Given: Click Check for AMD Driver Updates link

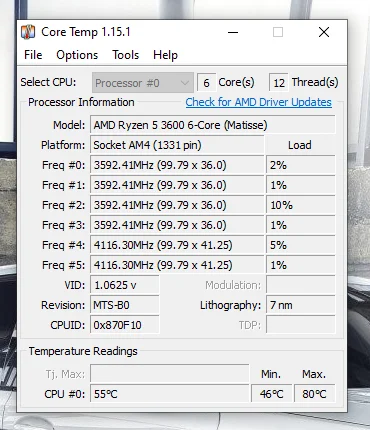Looking at the screenshot, I should tap(259, 102).
